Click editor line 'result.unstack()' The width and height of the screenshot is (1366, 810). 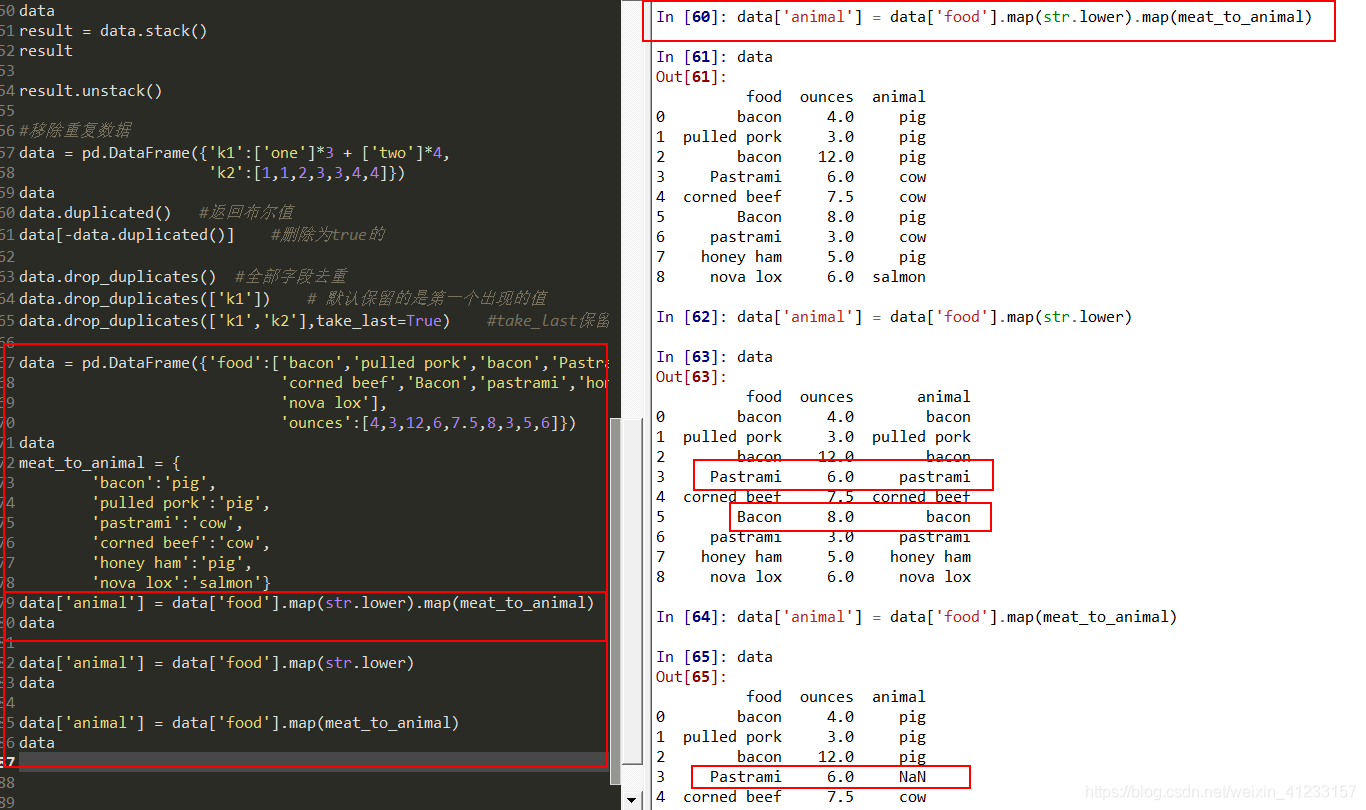coord(90,90)
